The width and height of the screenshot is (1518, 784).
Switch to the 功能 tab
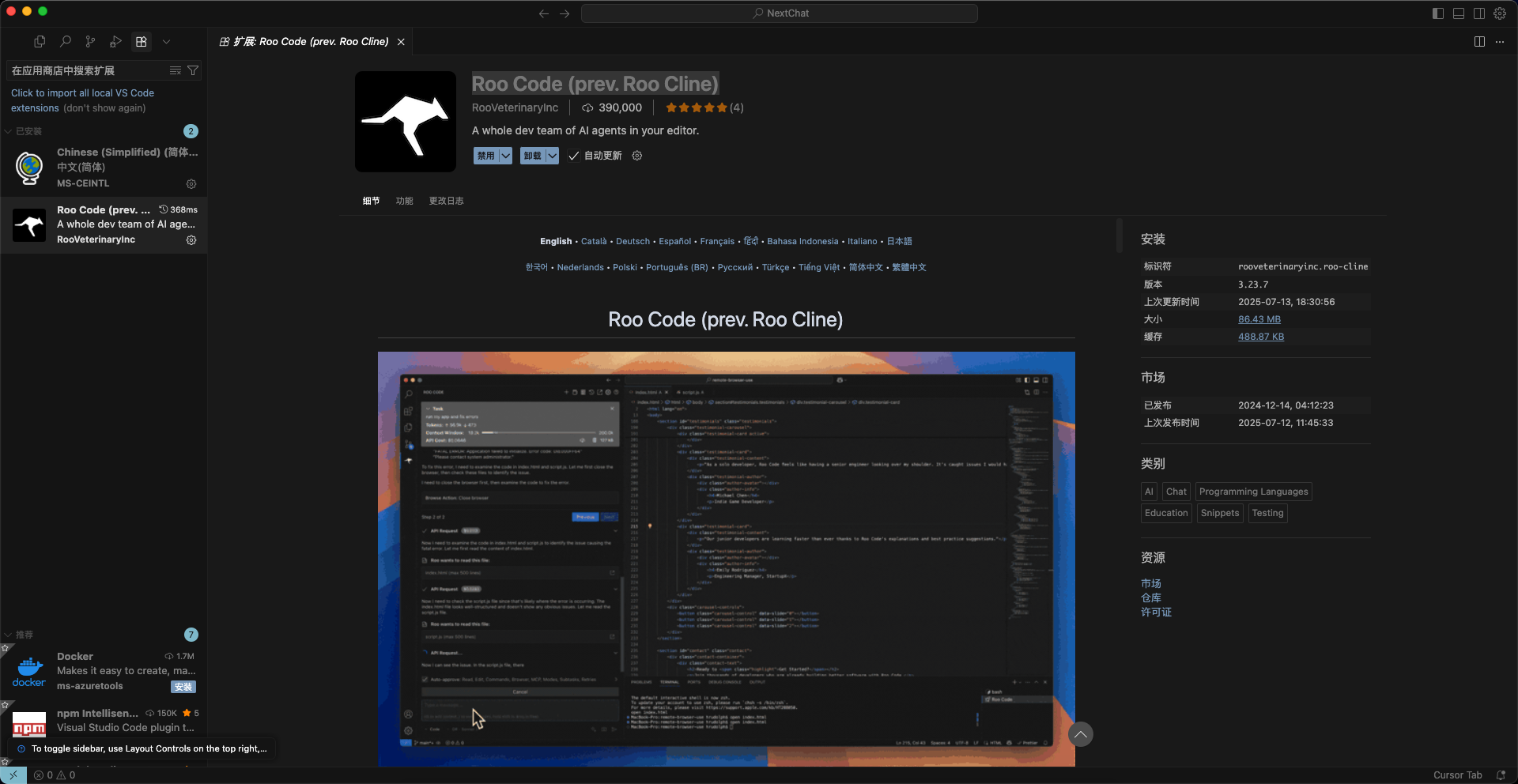click(x=404, y=201)
